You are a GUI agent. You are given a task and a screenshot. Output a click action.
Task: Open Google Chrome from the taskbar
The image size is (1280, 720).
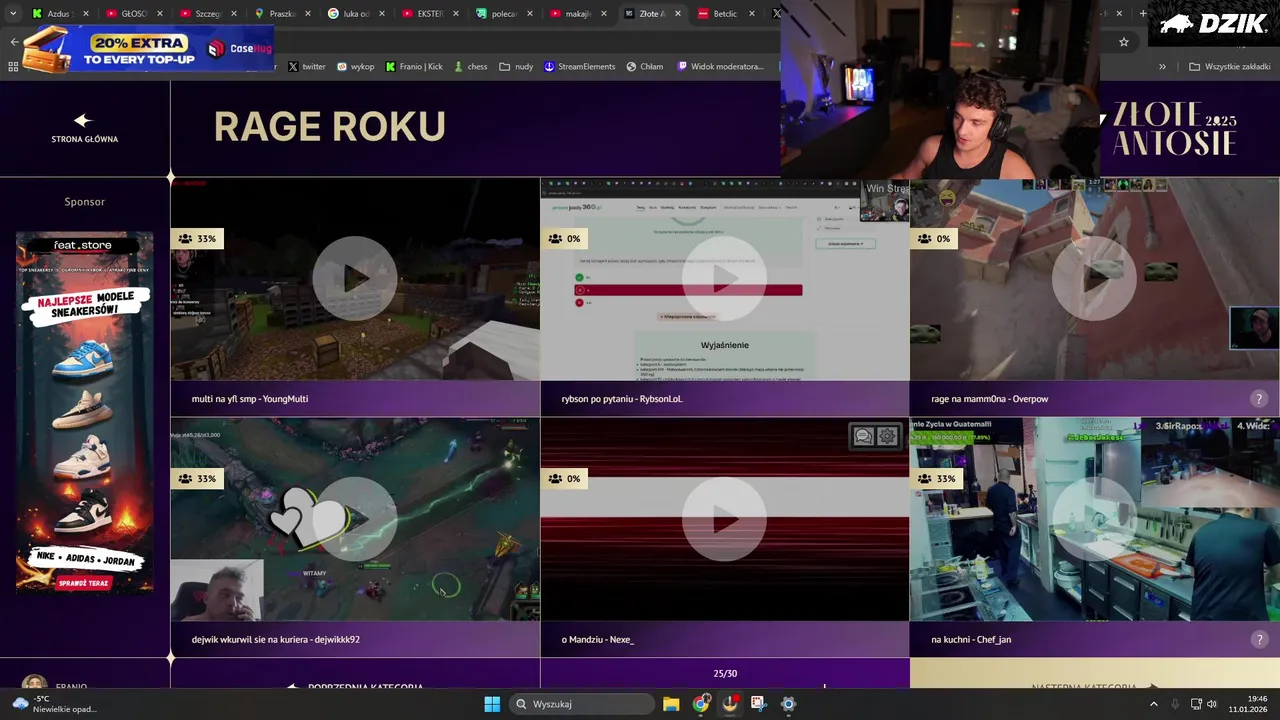point(701,704)
